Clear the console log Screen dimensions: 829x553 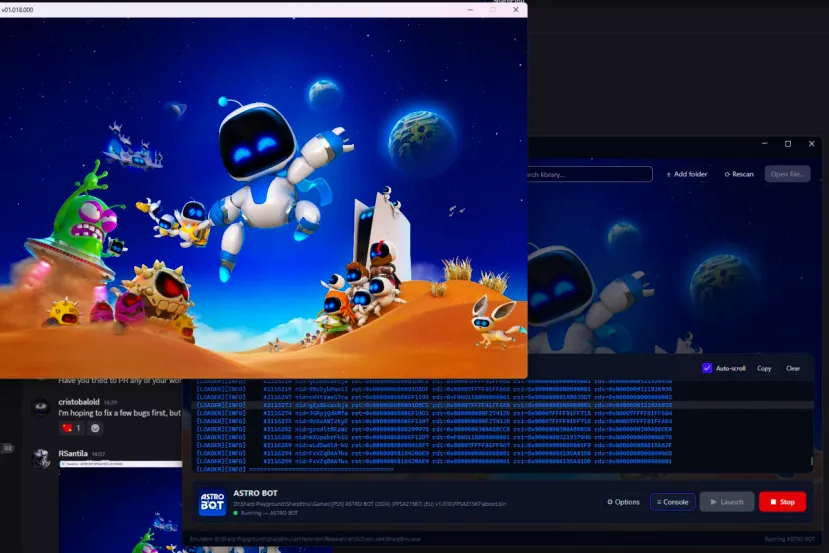click(x=793, y=368)
